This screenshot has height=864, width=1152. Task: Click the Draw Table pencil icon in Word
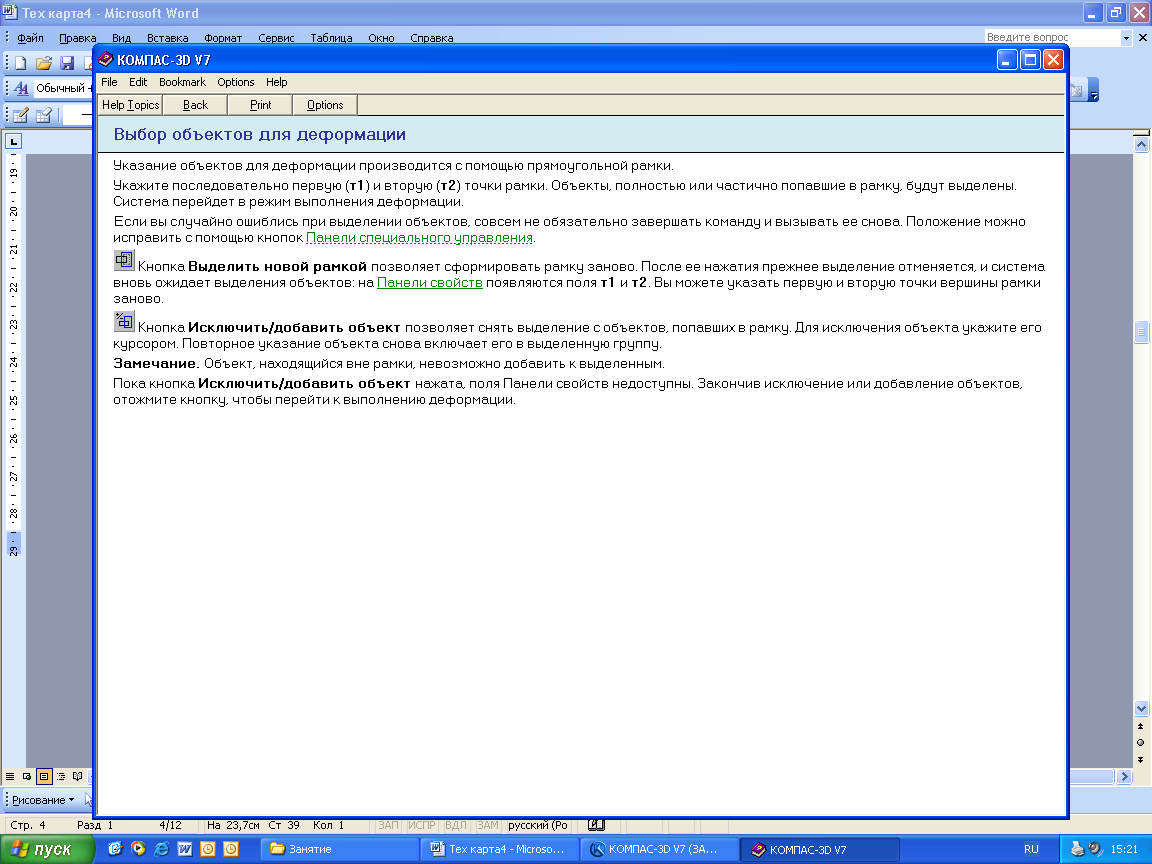coord(21,115)
